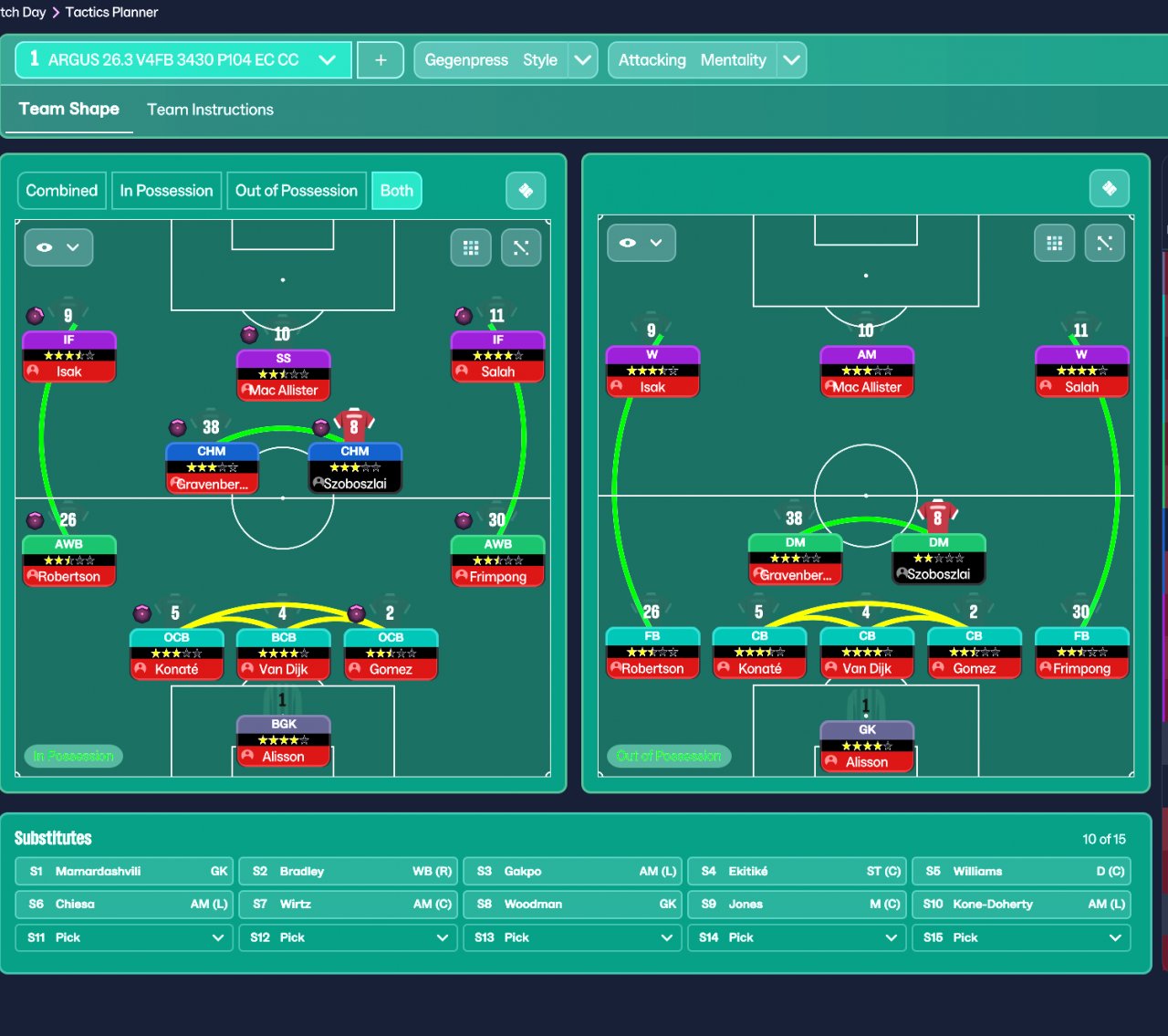The width and height of the screenshot is (1168, 1036).
Task: Select substitute S4 Ekitiké
Action: click(x=797, y=871)
